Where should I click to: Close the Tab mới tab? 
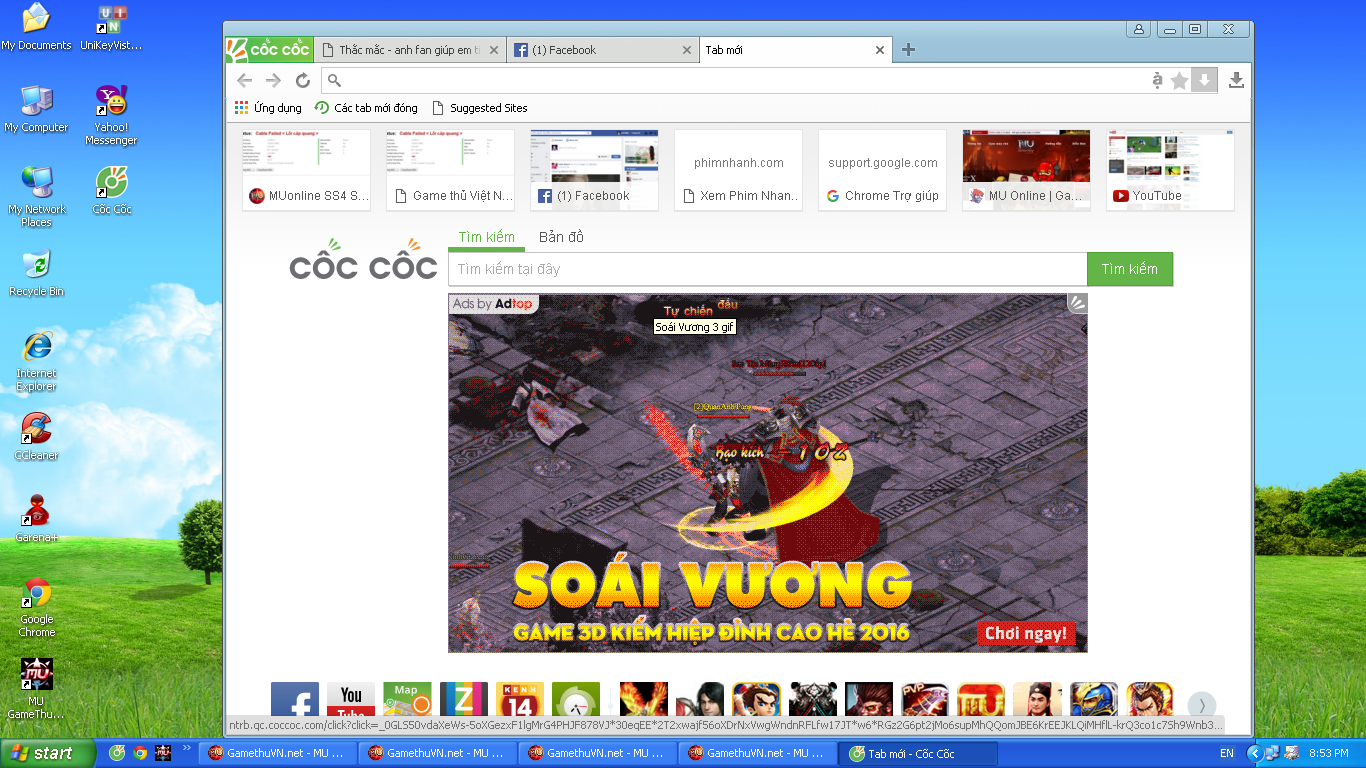pyautogui.click(x=880, y=50)
